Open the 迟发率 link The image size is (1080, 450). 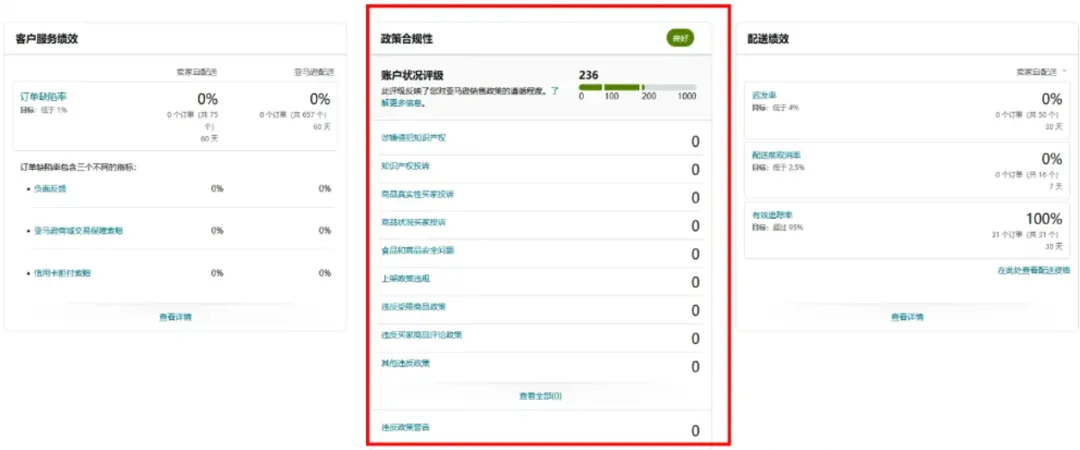point(765,96)
